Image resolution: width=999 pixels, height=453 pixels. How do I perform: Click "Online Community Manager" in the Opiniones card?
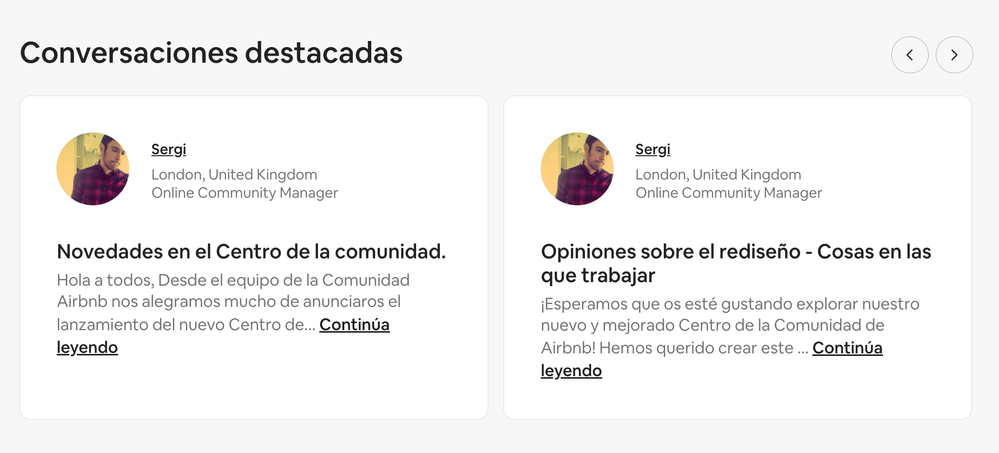click(x=728, y=193)
